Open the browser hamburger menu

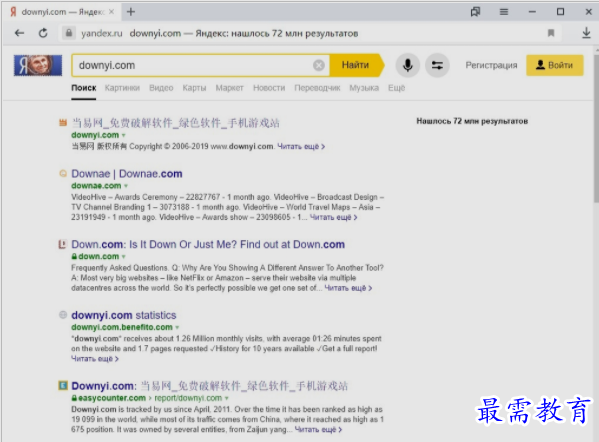coord(504,12)
